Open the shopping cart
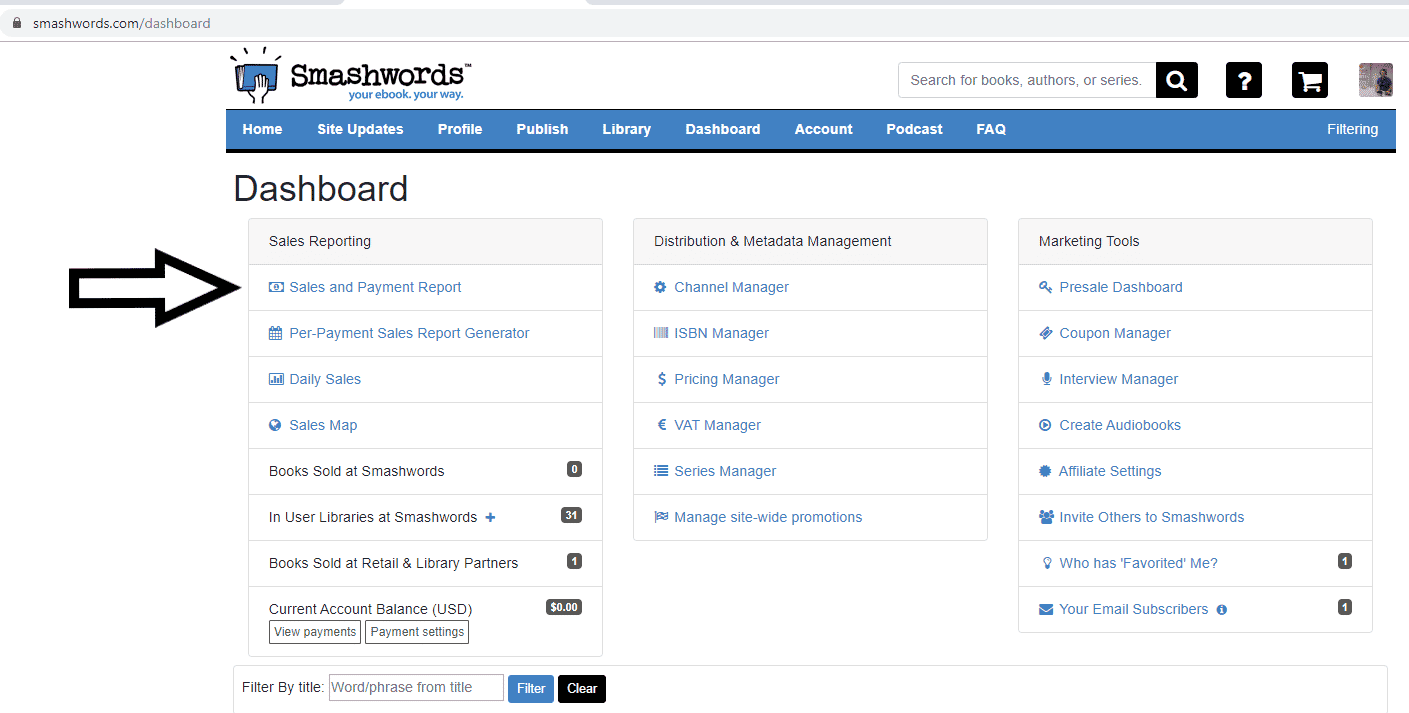The height and width of the screenshot is (713, 1409). click(1310, 80)
